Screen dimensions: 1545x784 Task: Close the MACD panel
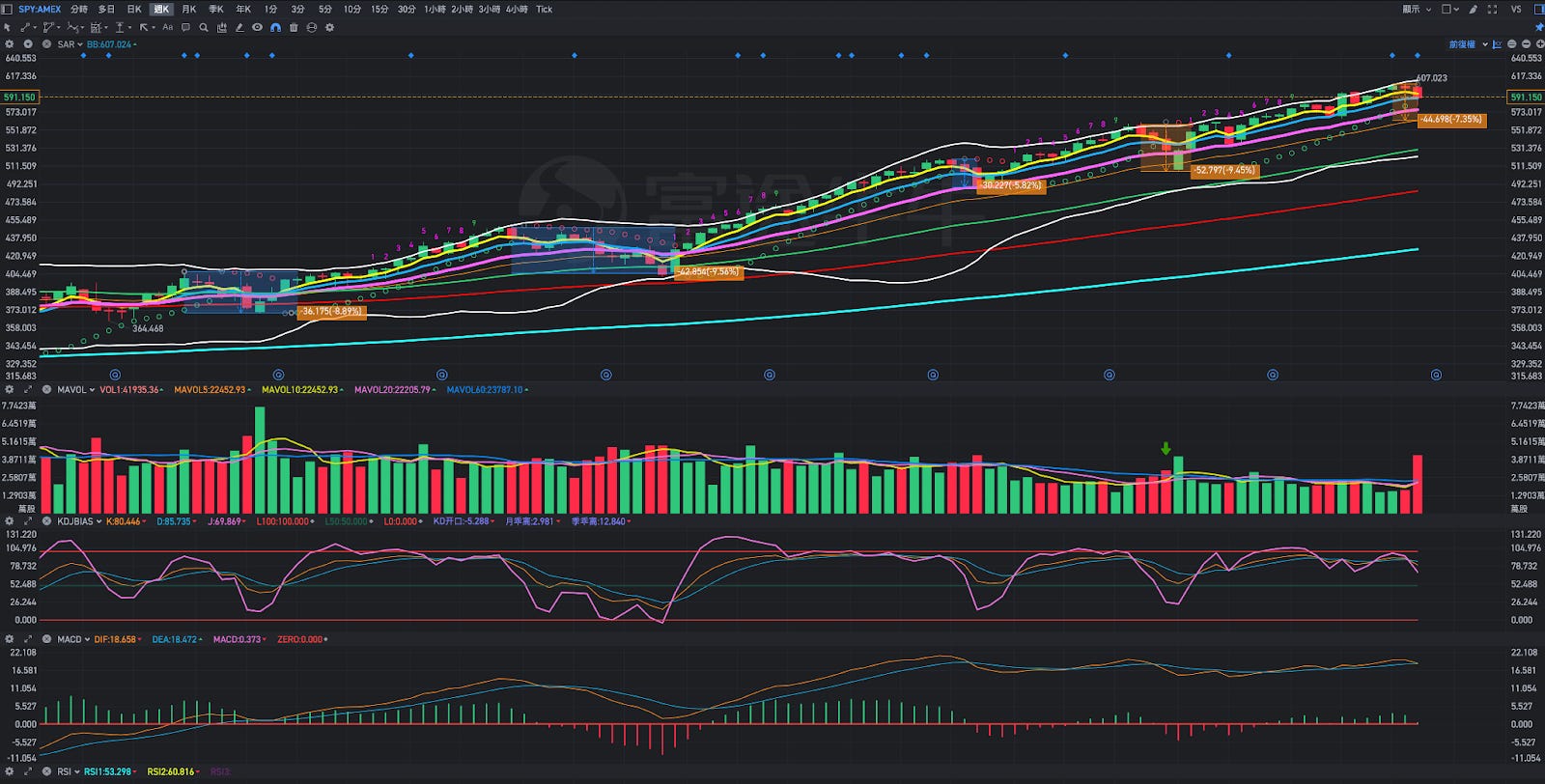coord(46,639)
